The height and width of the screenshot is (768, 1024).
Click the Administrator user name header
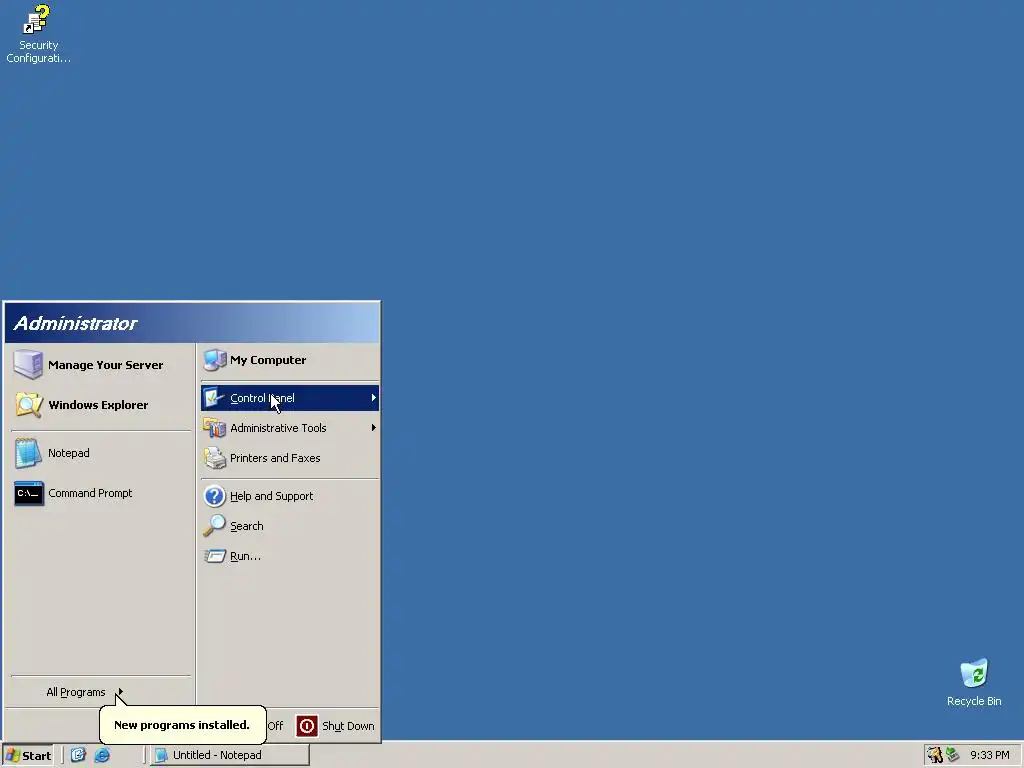click(76, 323)
